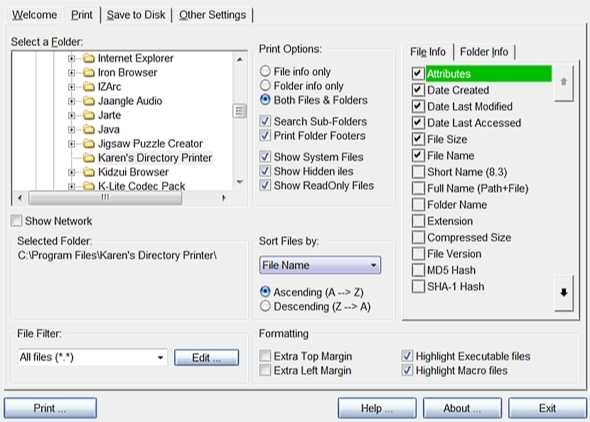Click the Help ... button

point(377,408)
